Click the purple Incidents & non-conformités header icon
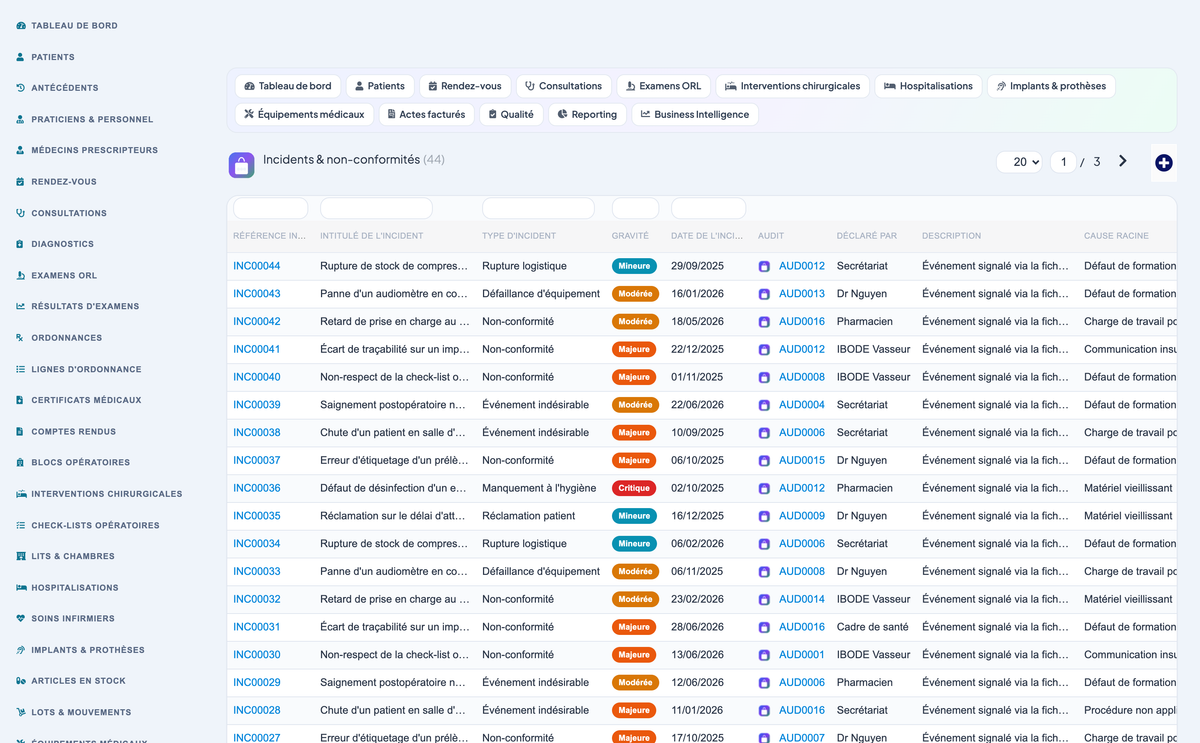The width and height of the screenshot is (1200, 743). click(x=241, y=165)
